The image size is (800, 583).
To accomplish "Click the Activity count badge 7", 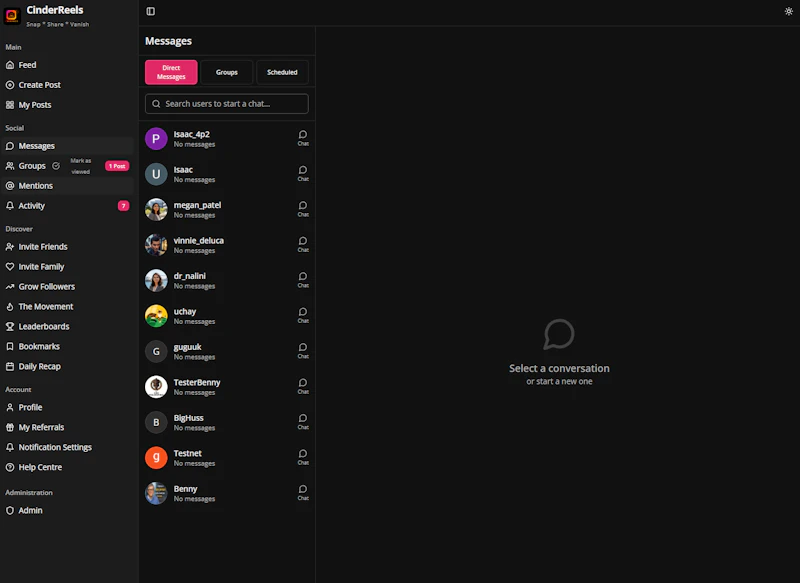I will click(123, 206).
